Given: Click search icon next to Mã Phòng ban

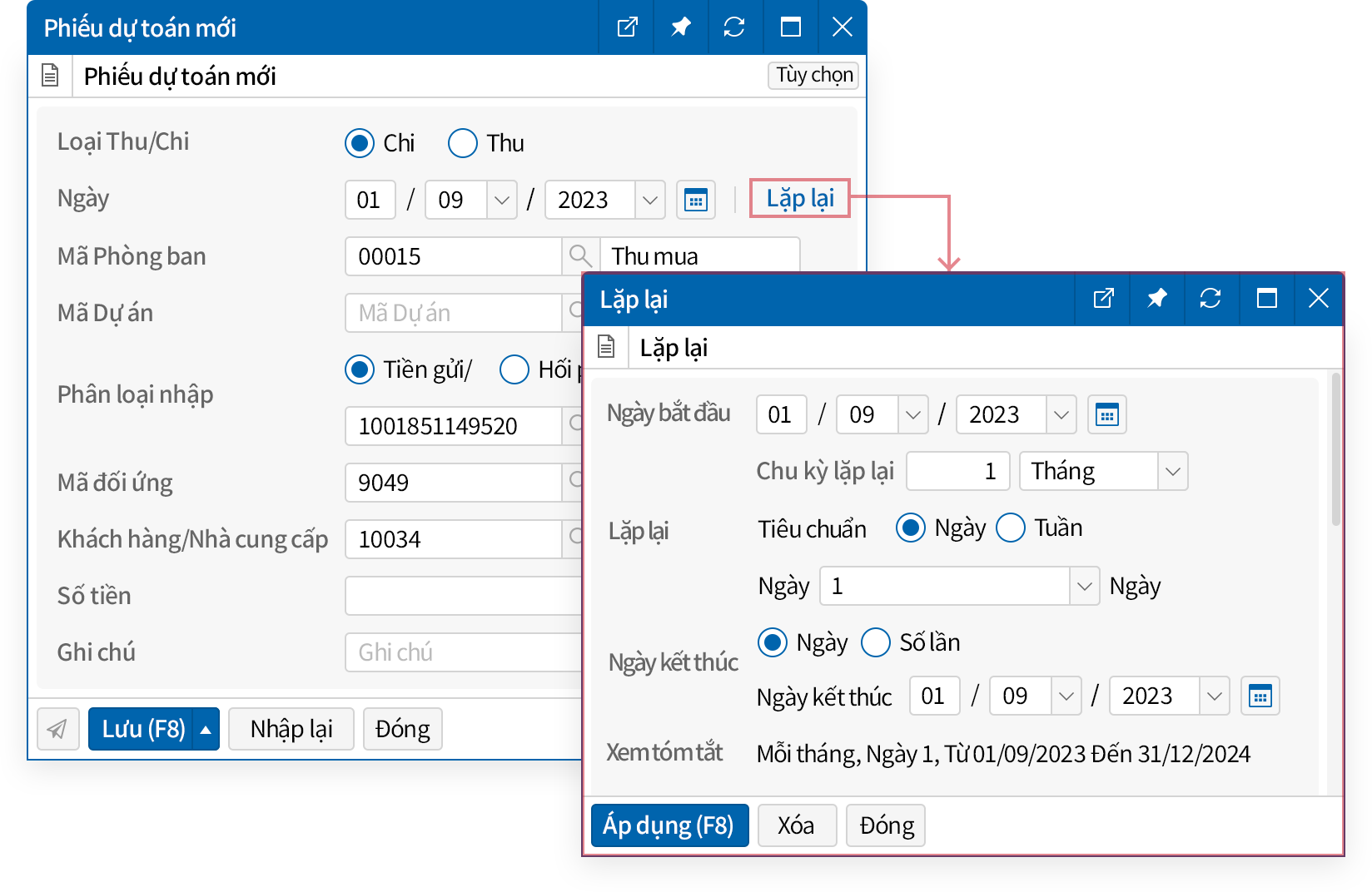Looking at the screenshot, I should click(x=579, y=256).
